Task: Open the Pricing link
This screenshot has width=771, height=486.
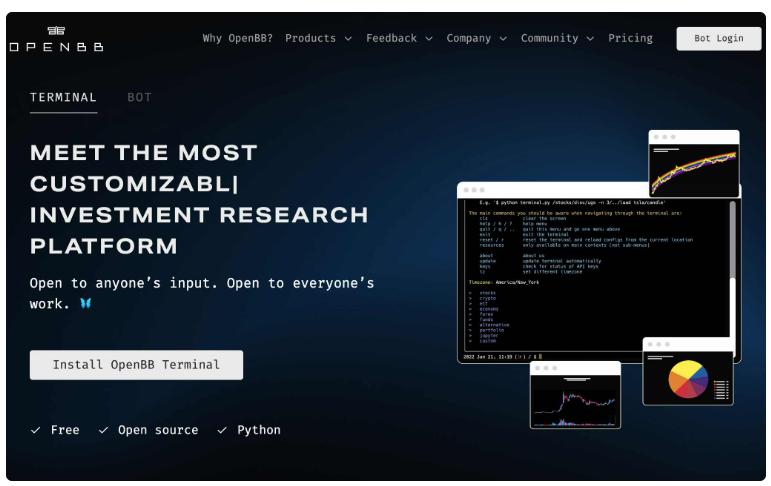Action: 630,38
